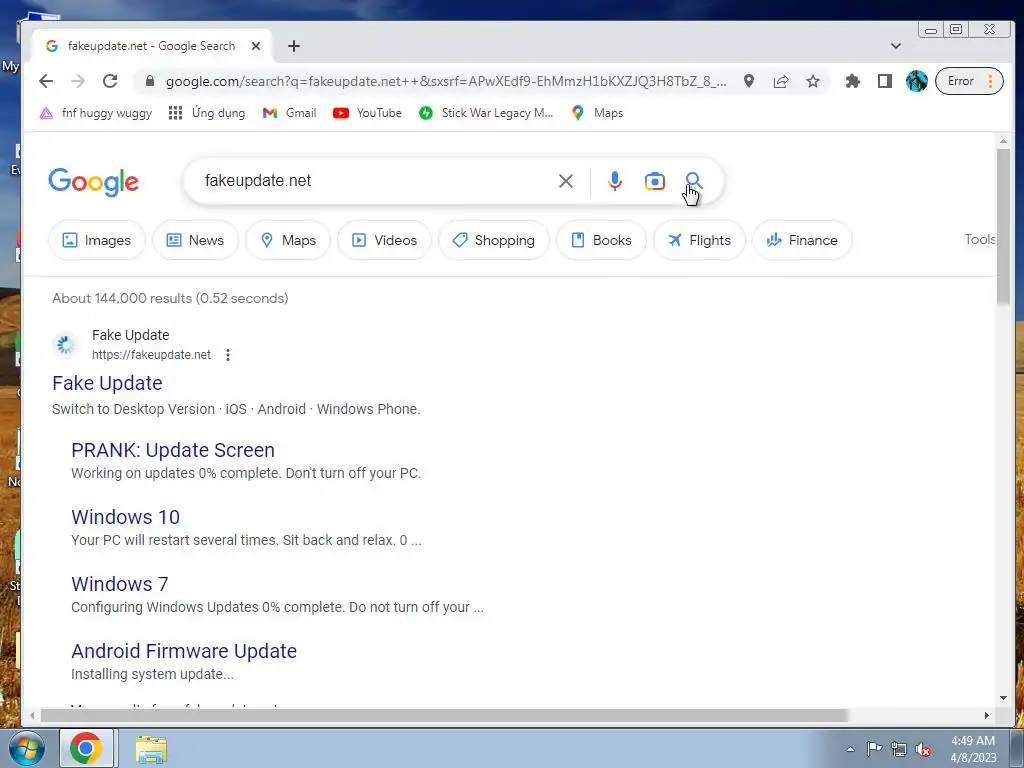The image size is (1024, 768).
Task: Switch to Finance results
Action: (x=802, y=240)
